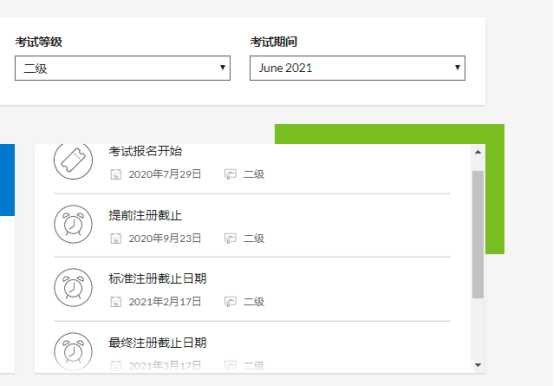The image size is (554, 386).
Task: Select the 标准注册截止日期 event title
Action: [158, 279]
